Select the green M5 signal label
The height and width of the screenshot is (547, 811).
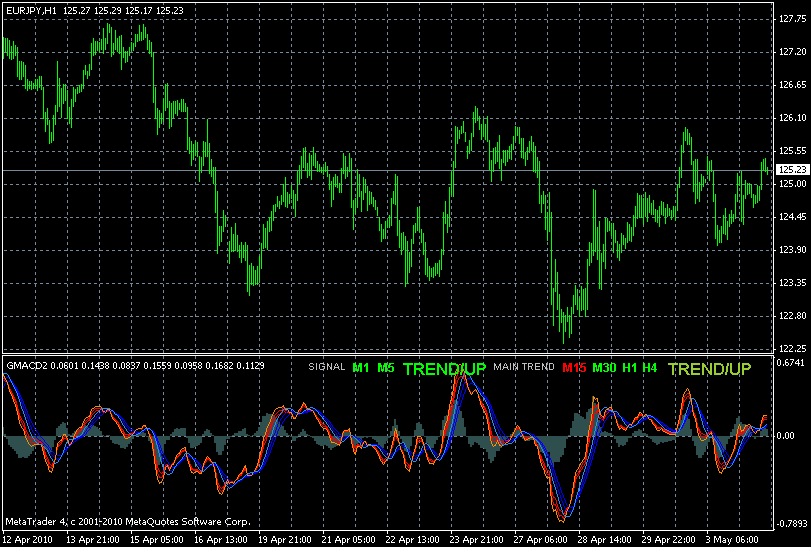[x=385, y=368]
